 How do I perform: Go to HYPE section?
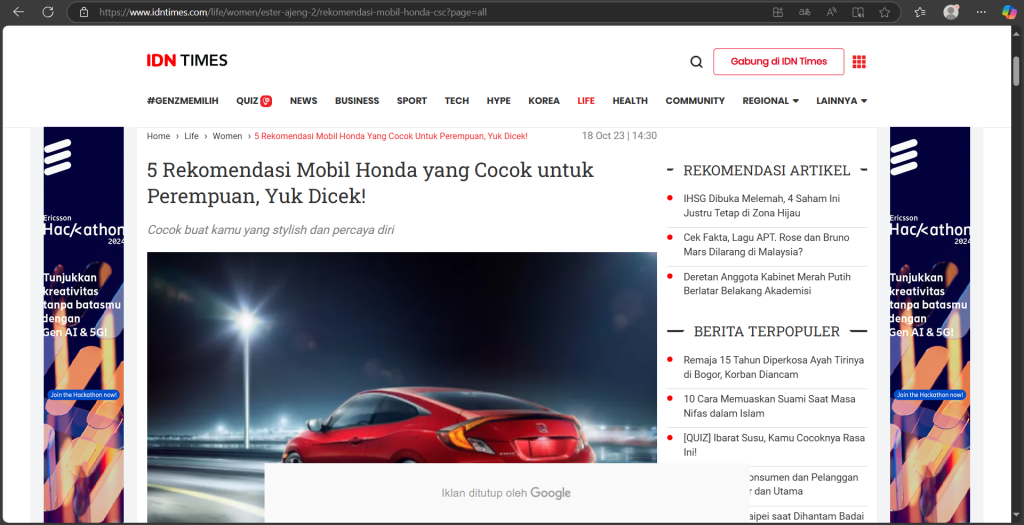[x=499, y=101]
